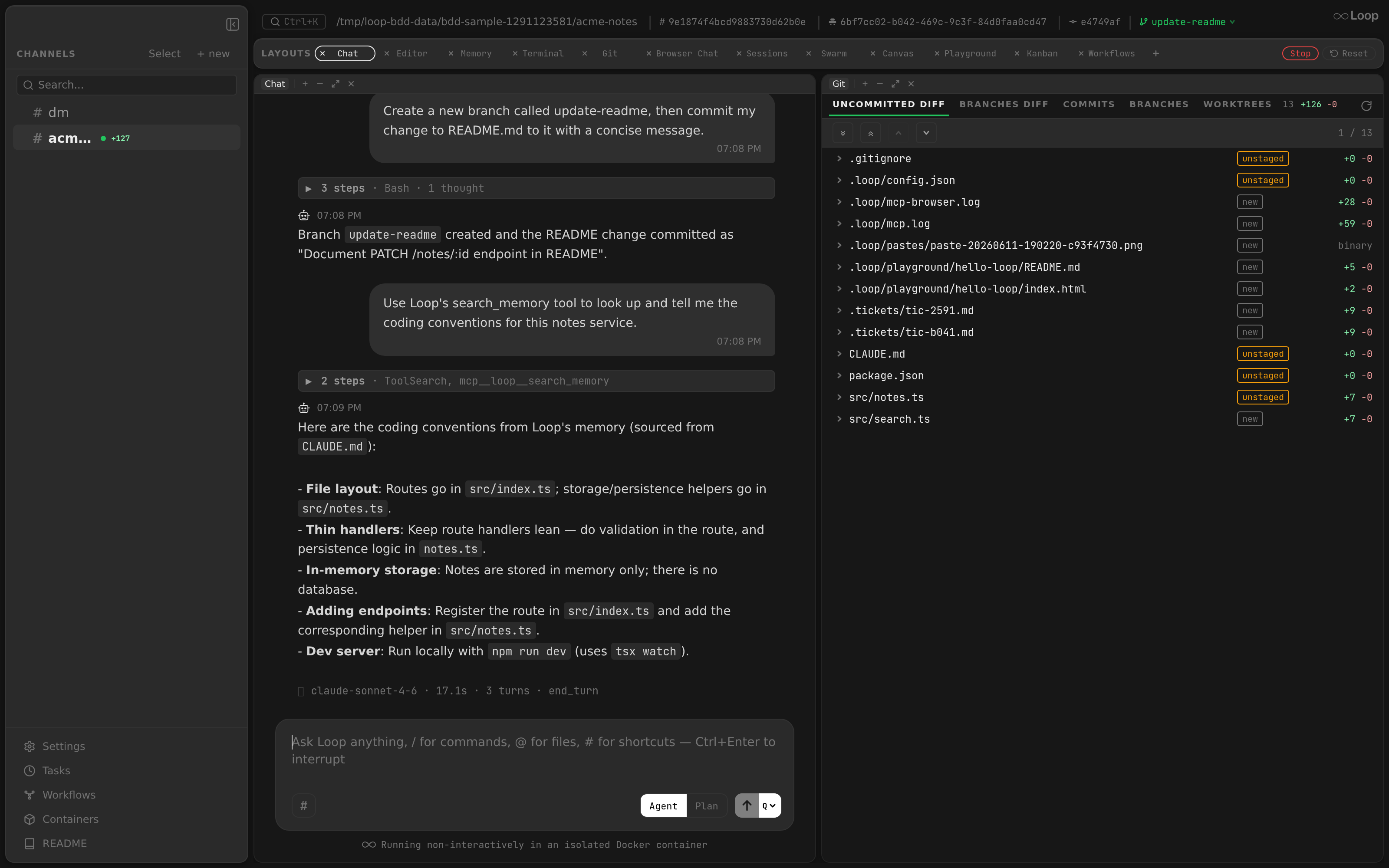Click unstaged badge on .gitignore row
1389x868 pixels.
[x=1263, y=158]
